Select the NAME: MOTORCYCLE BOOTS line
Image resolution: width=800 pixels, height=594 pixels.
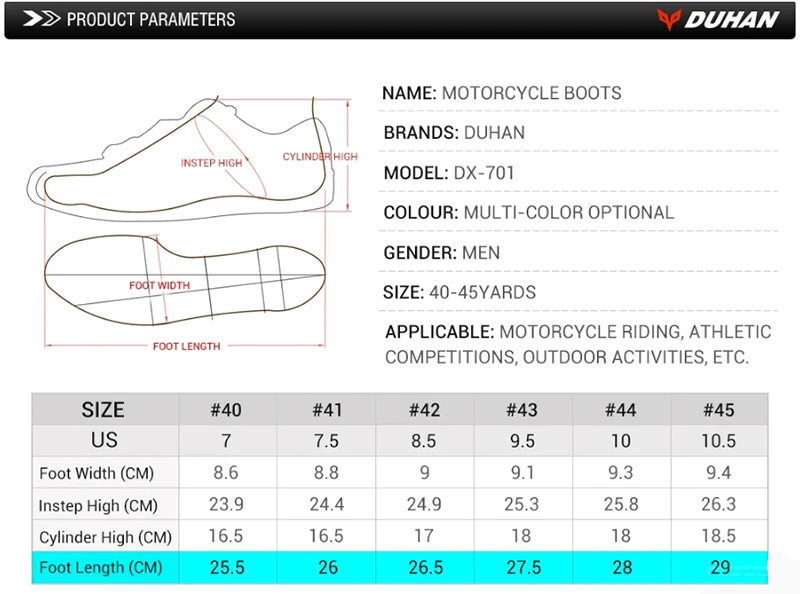pos(502,93)
